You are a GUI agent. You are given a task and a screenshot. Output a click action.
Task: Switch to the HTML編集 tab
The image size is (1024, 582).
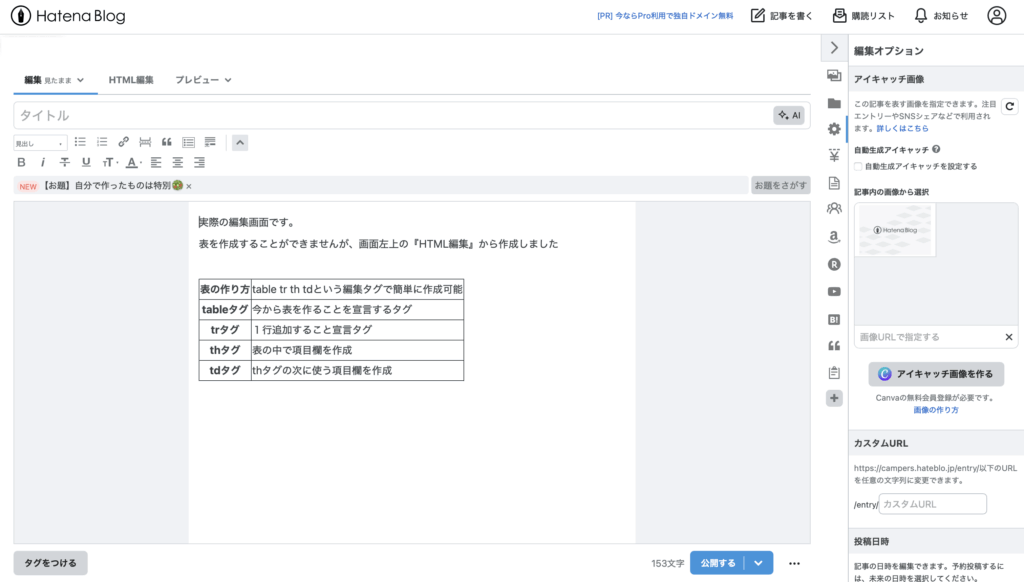pos(131,80)
